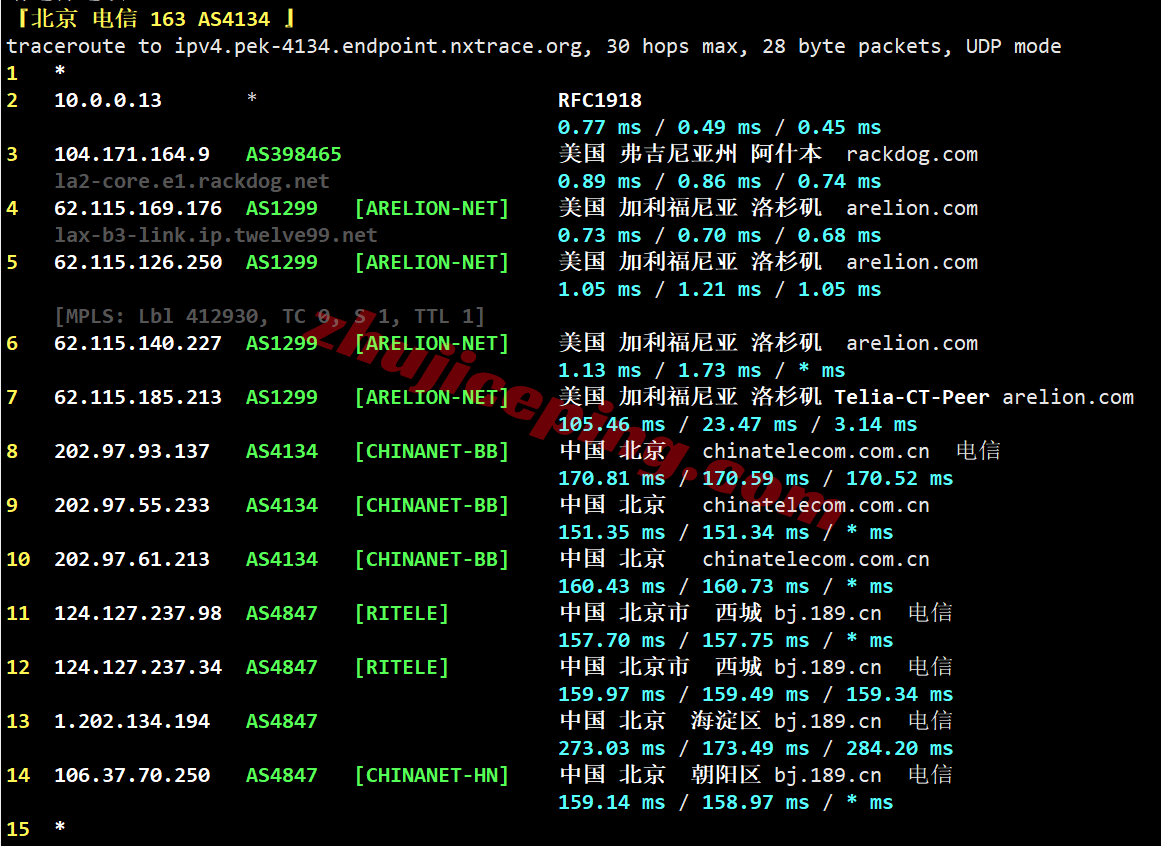Click latency value 159.14 ms
Screen dimensions: 1161x846
pos(612,803)
